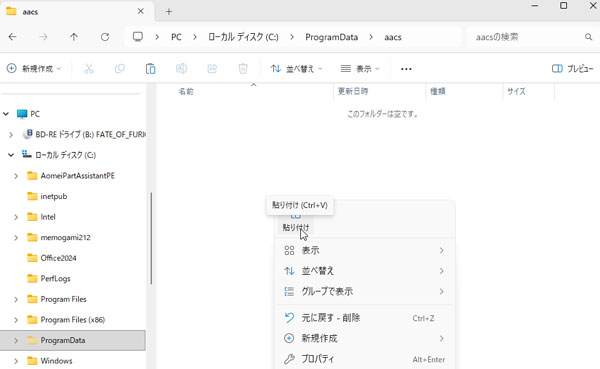Sort by 更新日時 column header
The height and width of the screenshot is (369, 600).
point(353,91)
